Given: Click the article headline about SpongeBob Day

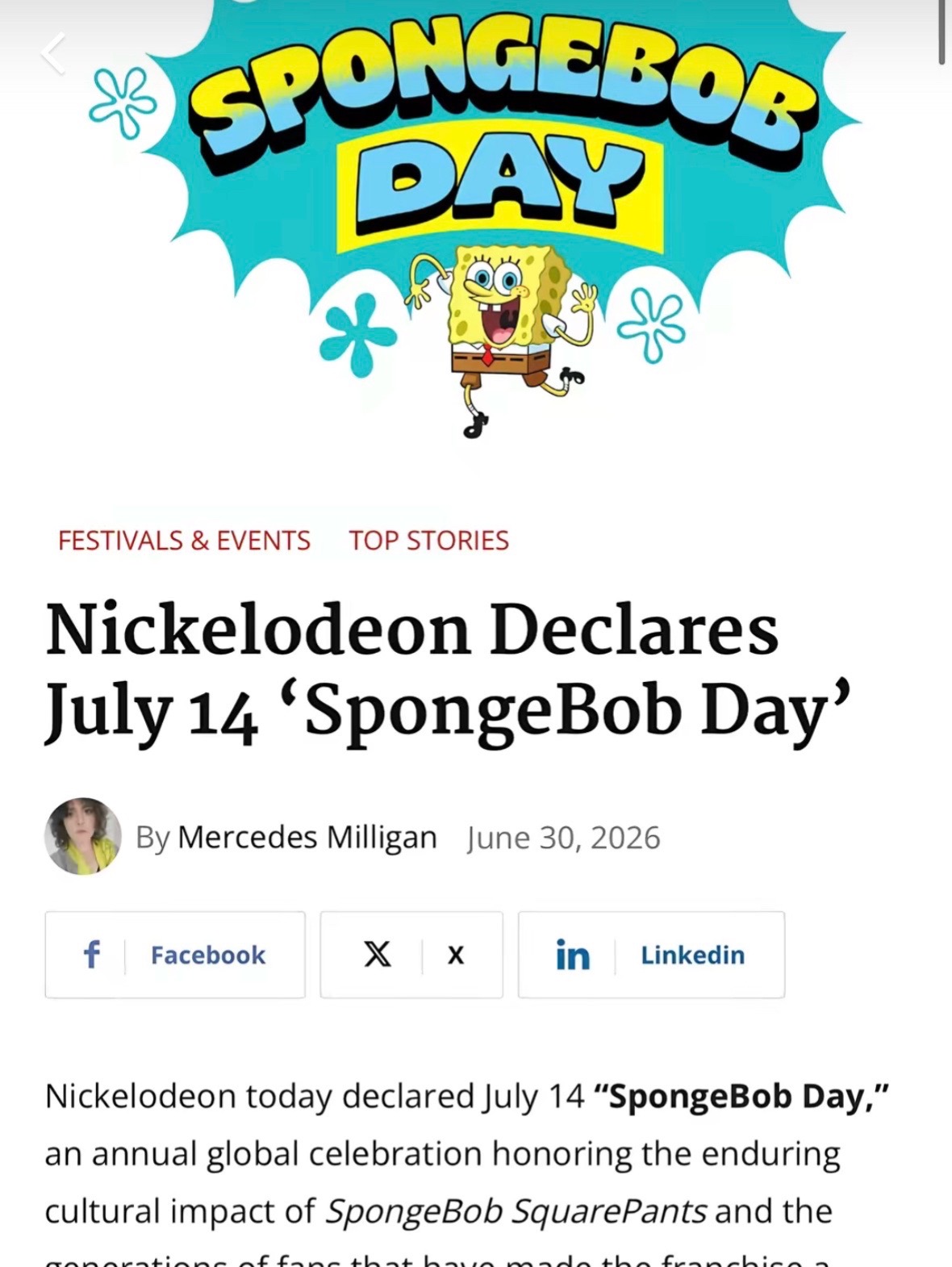Looking at the screenshot, I should [x=449, y=671].
